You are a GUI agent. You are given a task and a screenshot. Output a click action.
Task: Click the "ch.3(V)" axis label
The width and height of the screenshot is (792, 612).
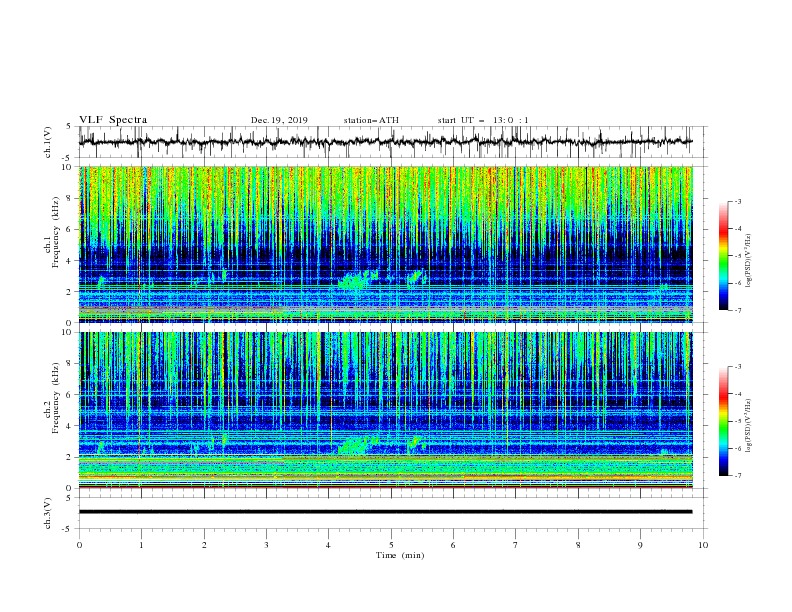48,513
